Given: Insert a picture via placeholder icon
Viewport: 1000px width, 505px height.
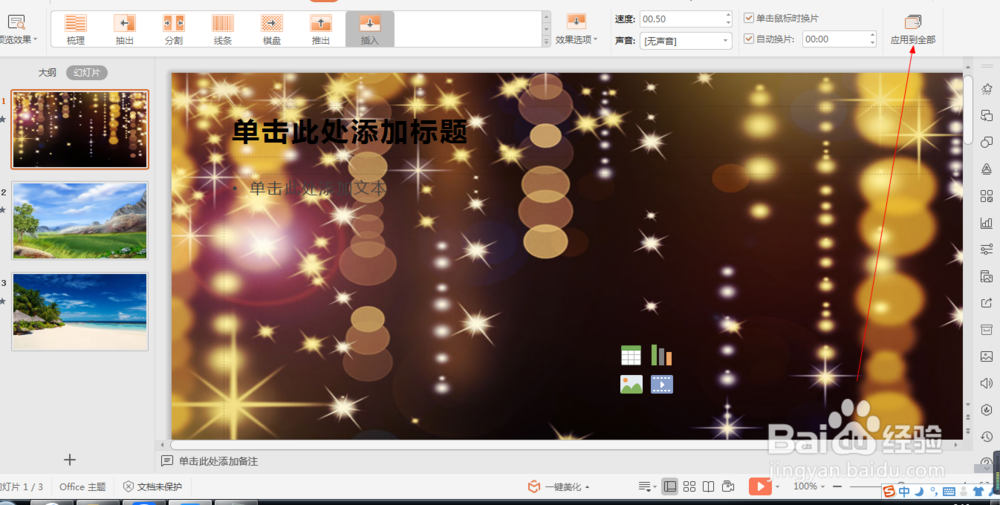Looking at the screenshot, I should click(x=631, y=384).
